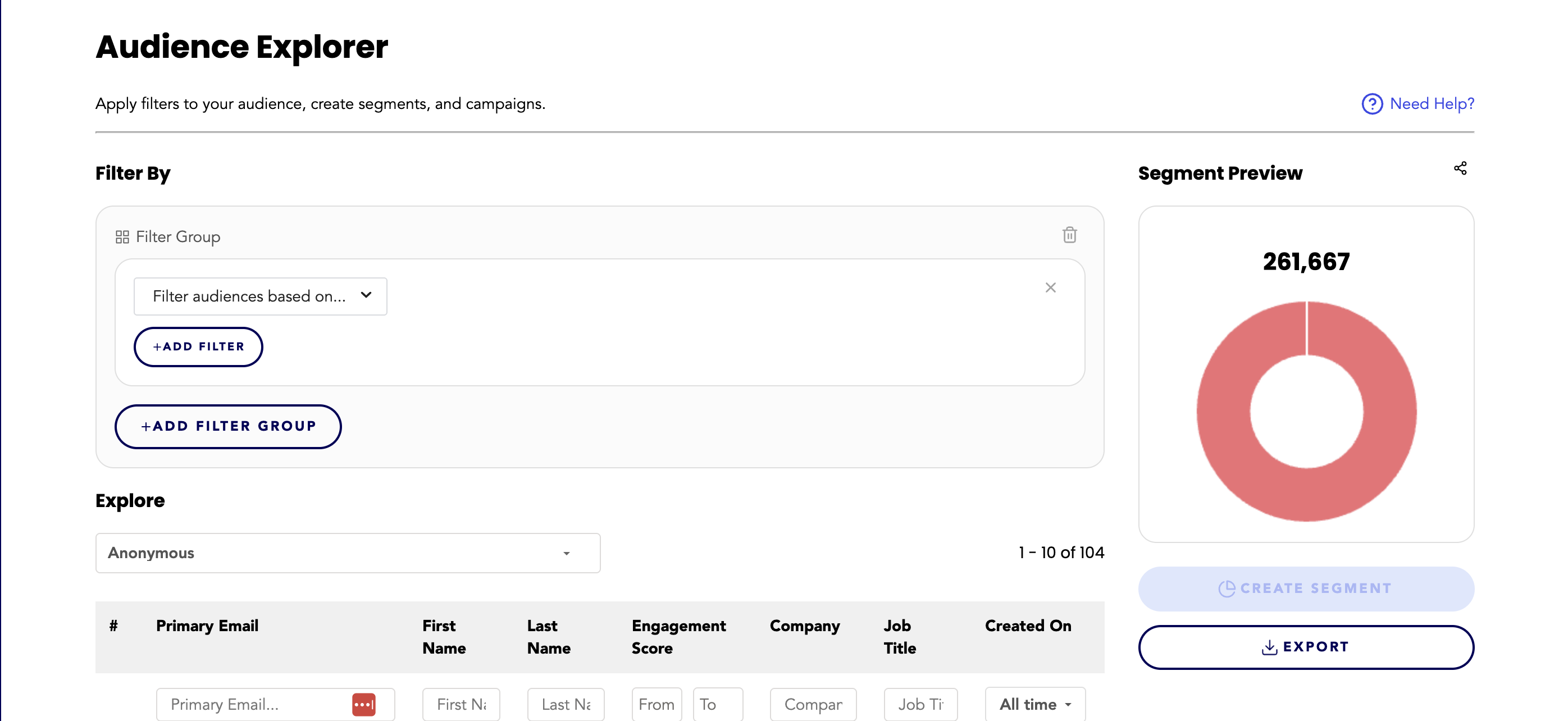Click the Last Name column header
The image size is (1568, 721).
point(549,636)
